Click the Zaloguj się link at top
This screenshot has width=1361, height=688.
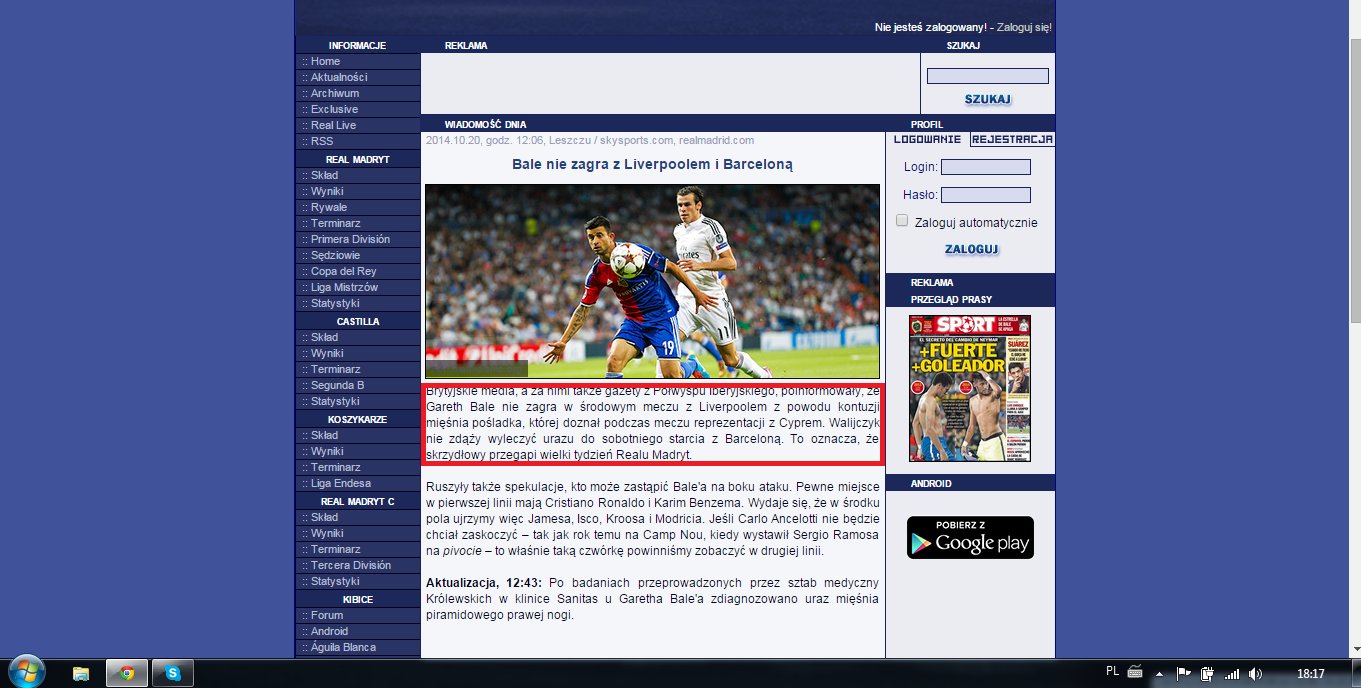click(1024, 27)
